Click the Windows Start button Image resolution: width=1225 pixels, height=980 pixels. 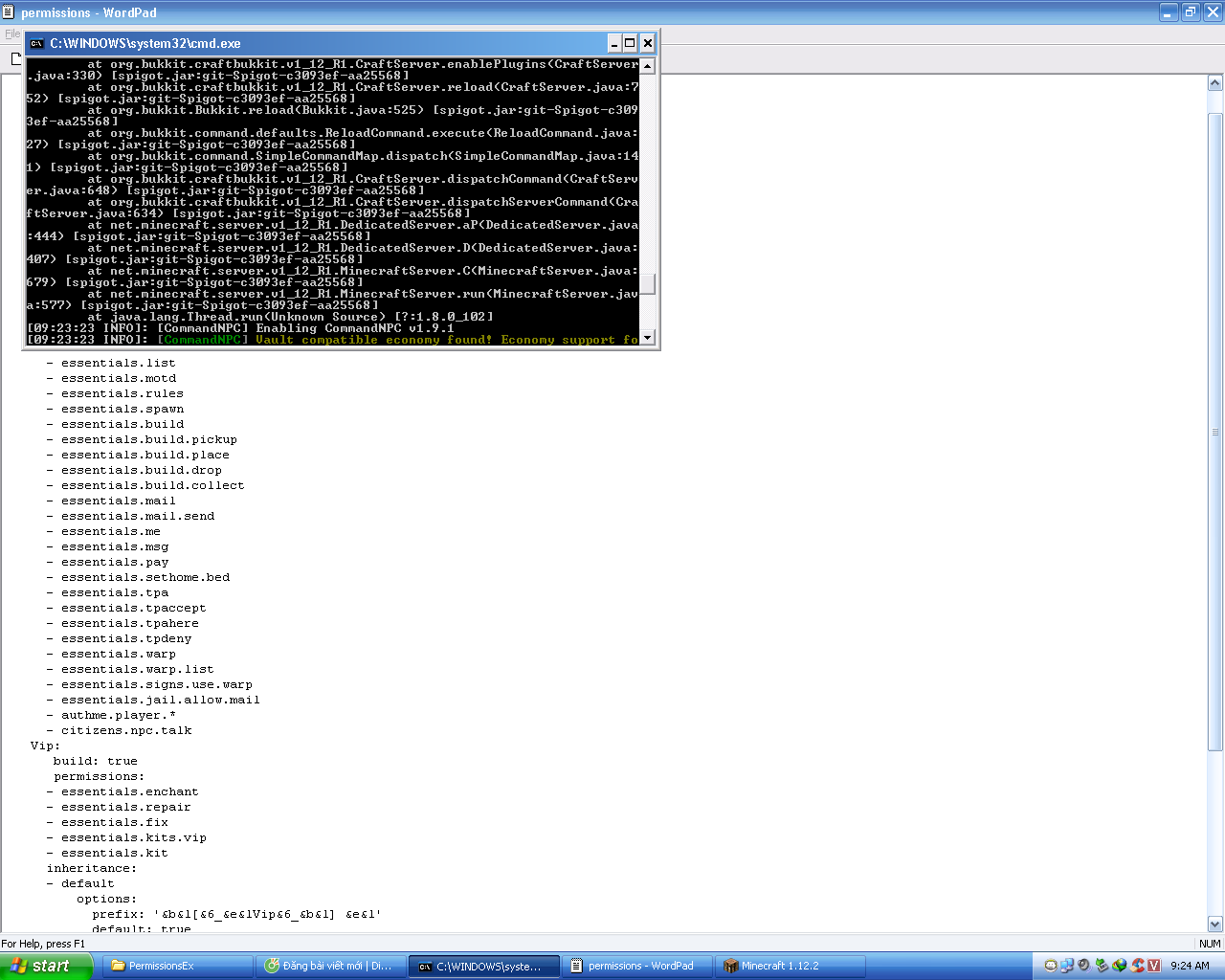pos(46,966)
